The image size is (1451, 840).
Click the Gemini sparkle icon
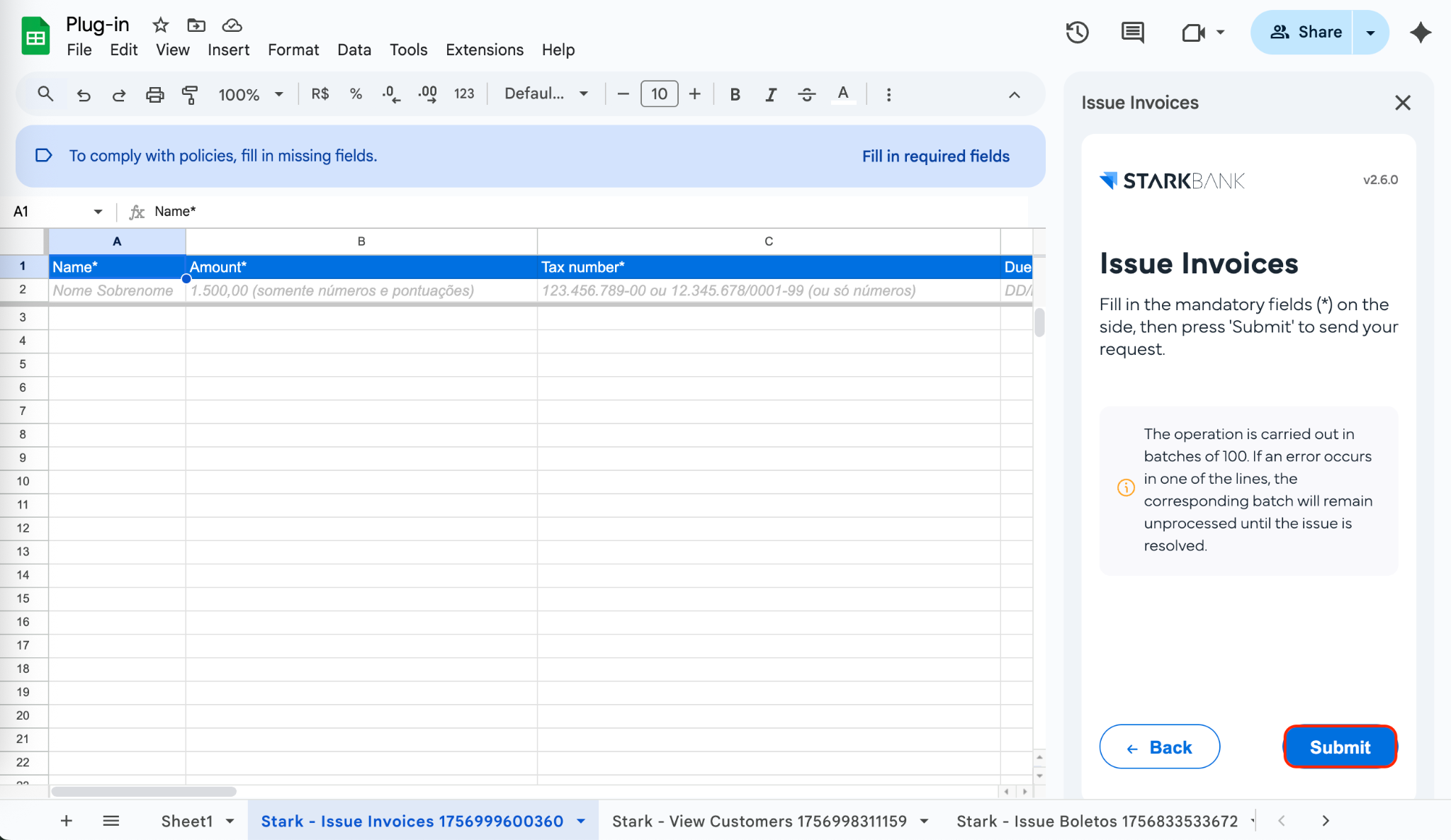click(x=1421, y=32)
